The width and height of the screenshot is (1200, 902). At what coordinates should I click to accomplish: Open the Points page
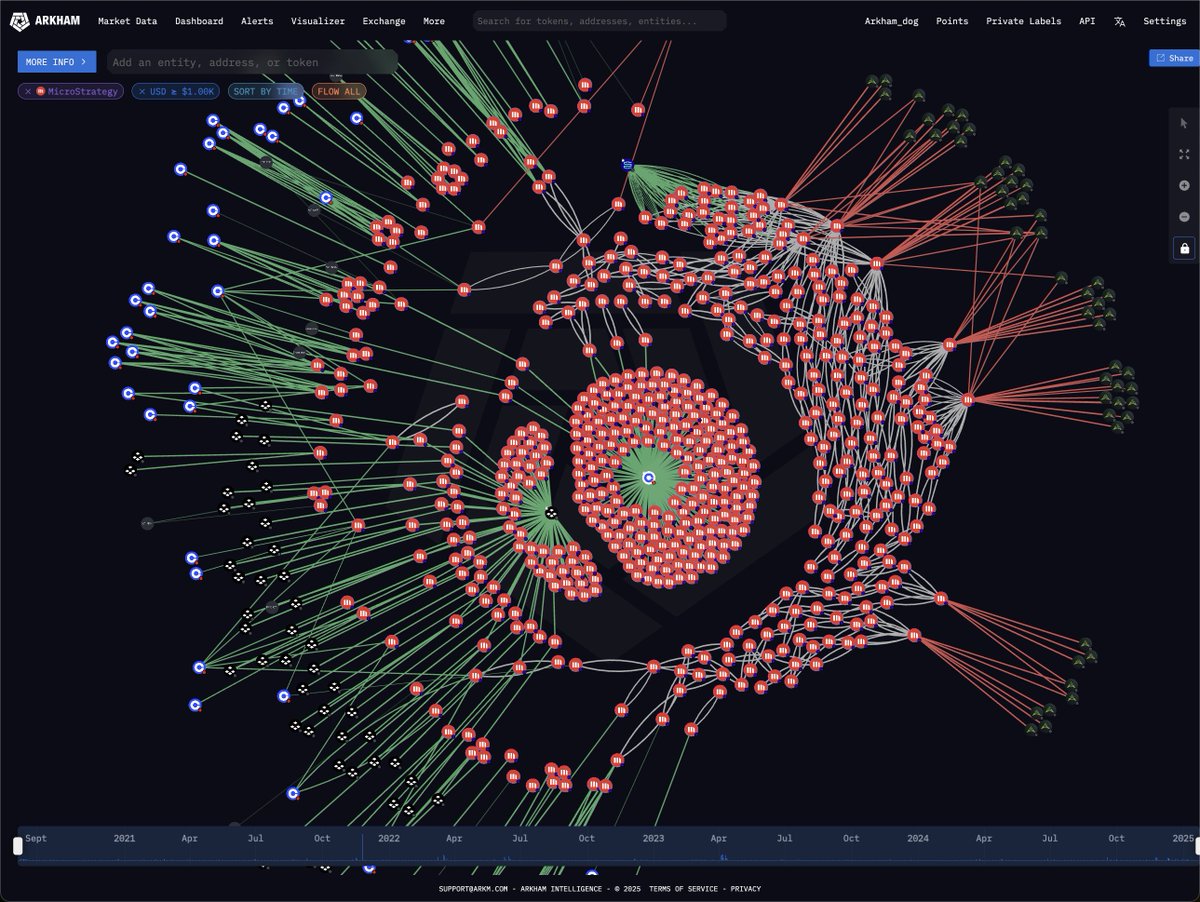point(952,21)
